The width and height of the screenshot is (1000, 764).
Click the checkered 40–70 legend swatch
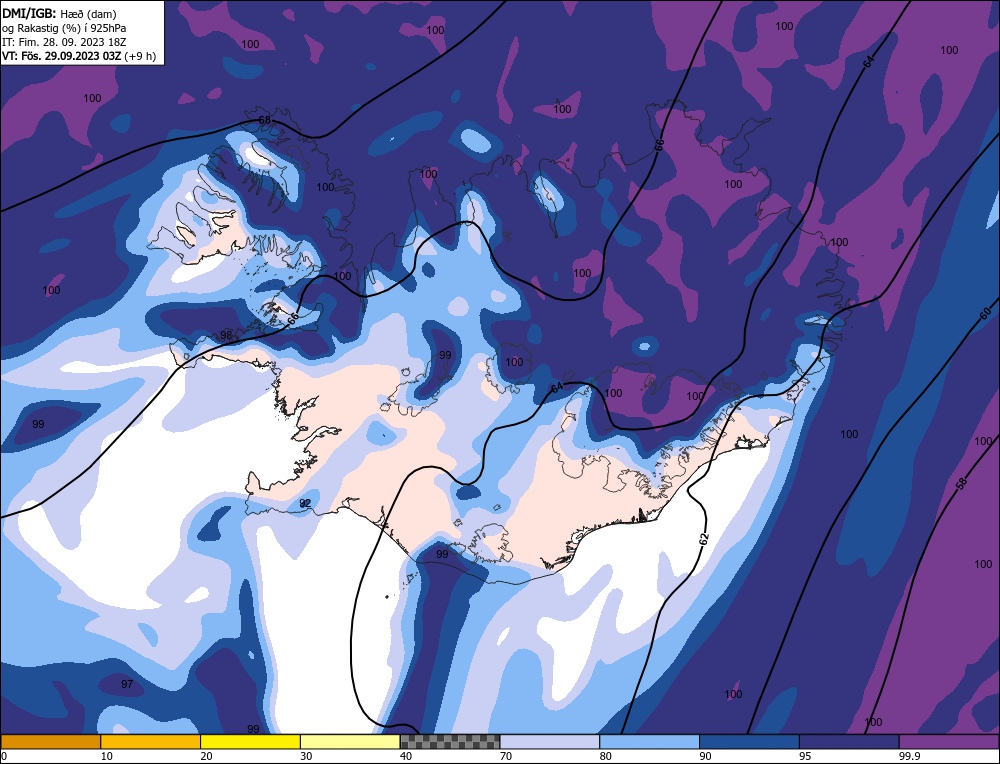450,742
